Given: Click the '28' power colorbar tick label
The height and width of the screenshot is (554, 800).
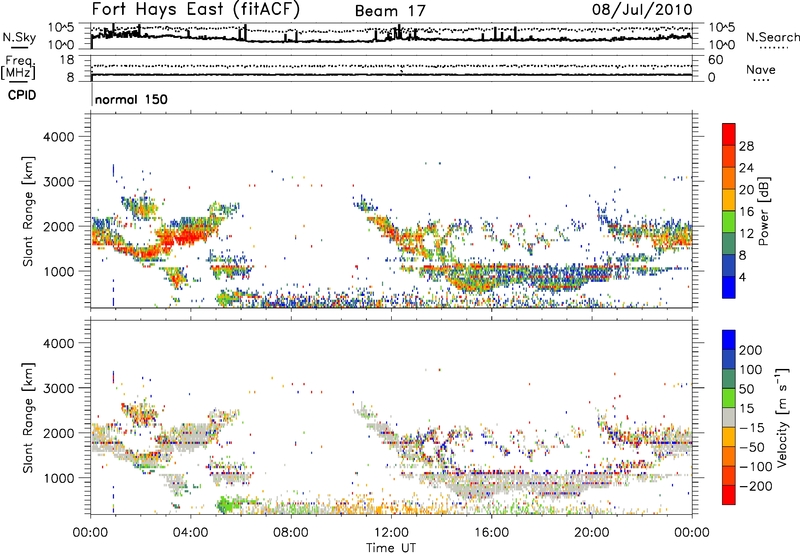Looking at the screenshot, I should tap(746, 146).
